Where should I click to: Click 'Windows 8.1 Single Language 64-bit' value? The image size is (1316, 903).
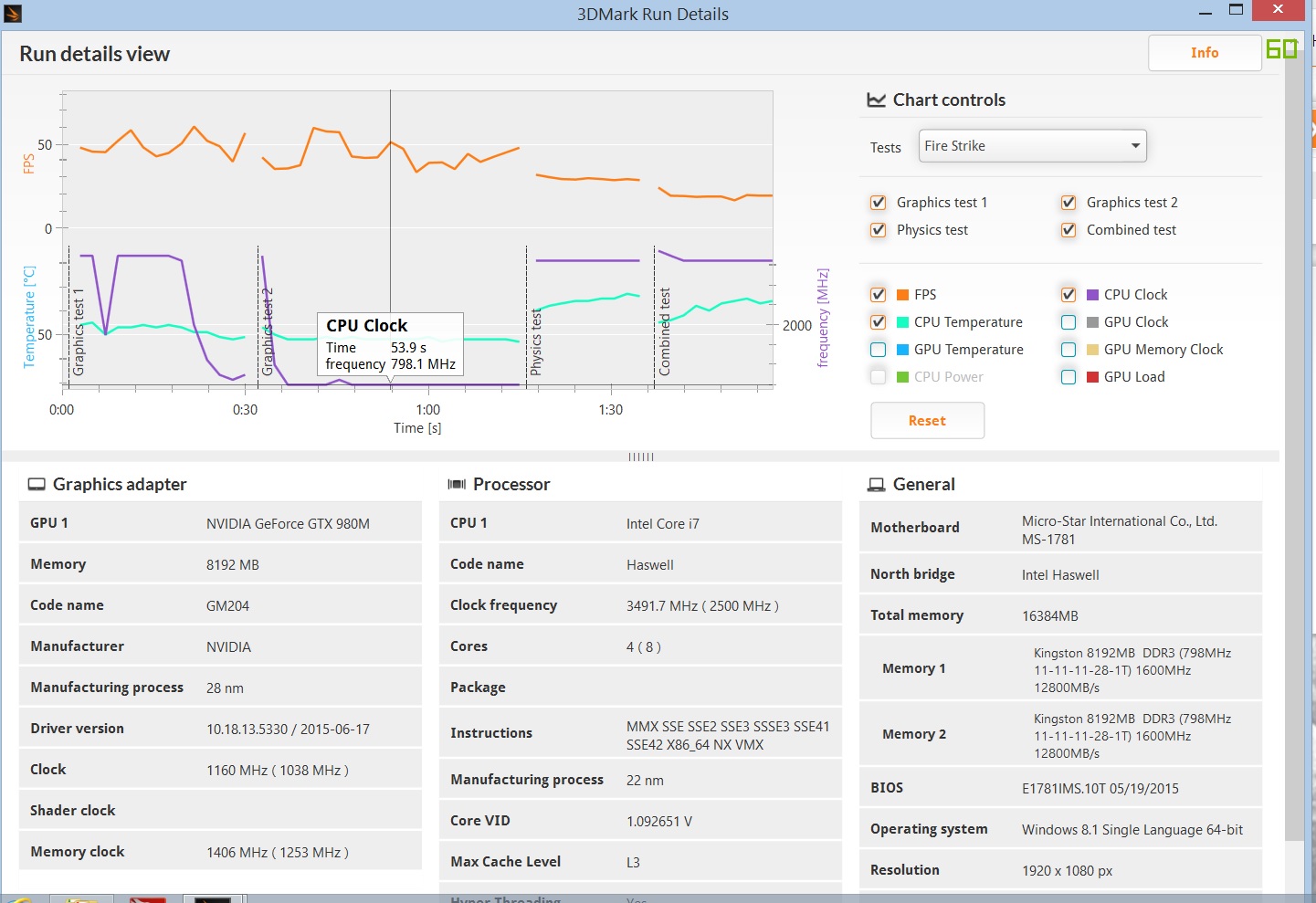pyautogui.click(x=1132, y=830)
